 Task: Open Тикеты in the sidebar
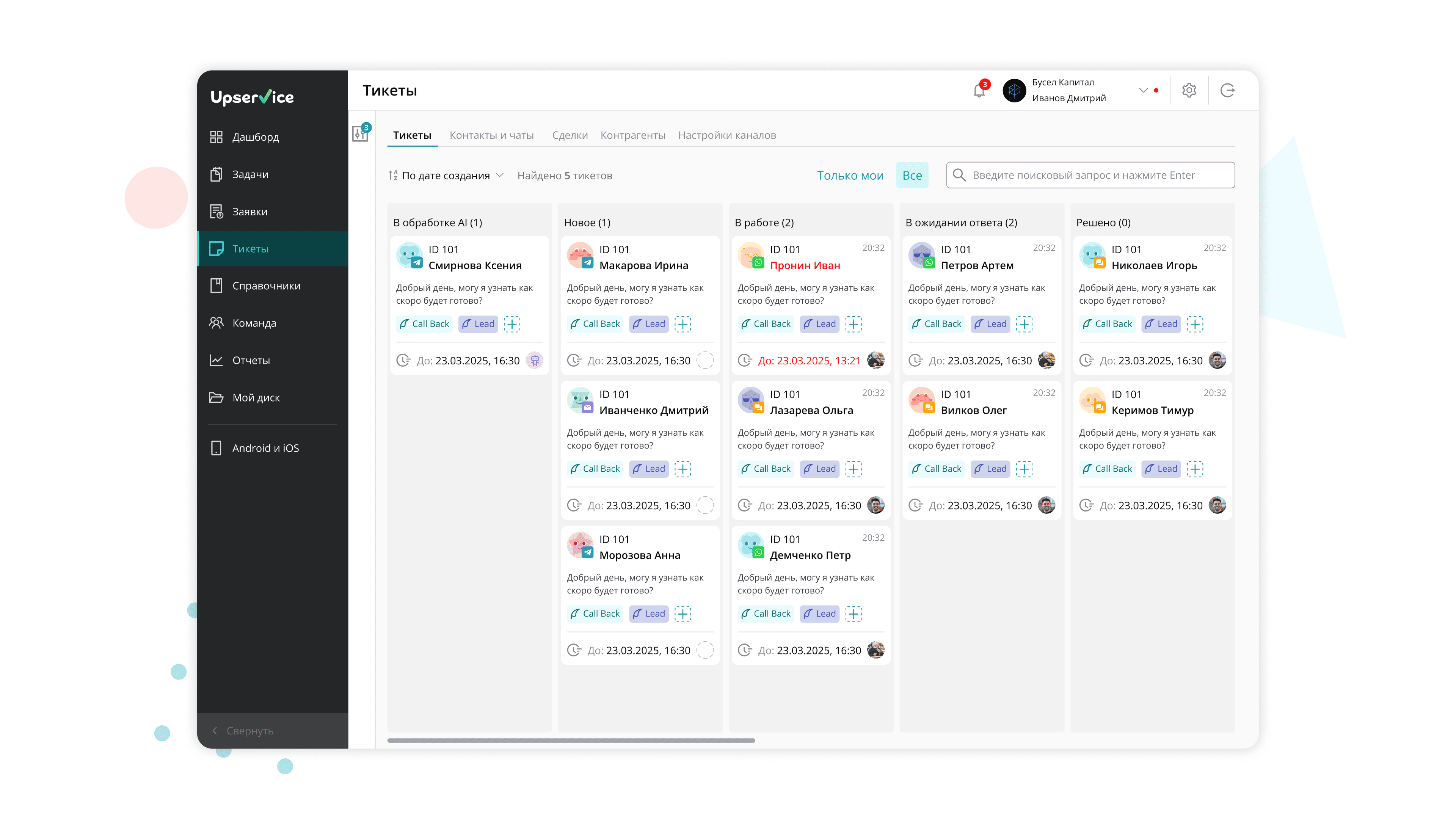273,249
